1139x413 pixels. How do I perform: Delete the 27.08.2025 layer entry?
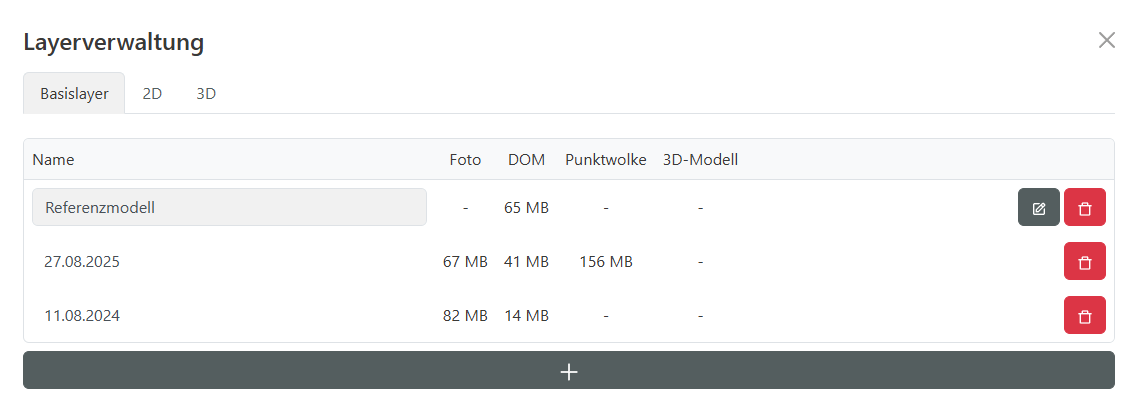[x=1085, y=262]
